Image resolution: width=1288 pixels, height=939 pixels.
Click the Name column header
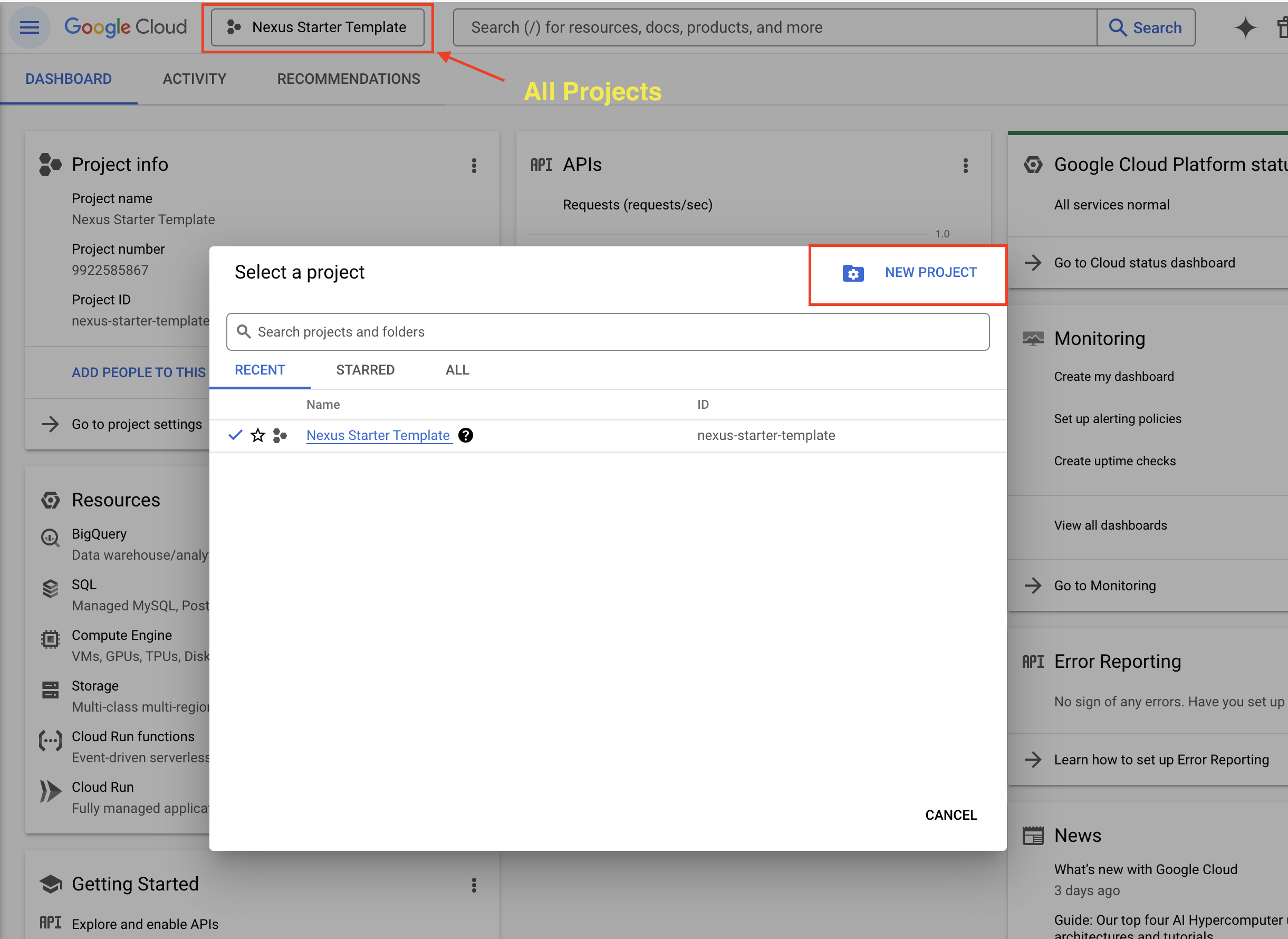[323, 404]
